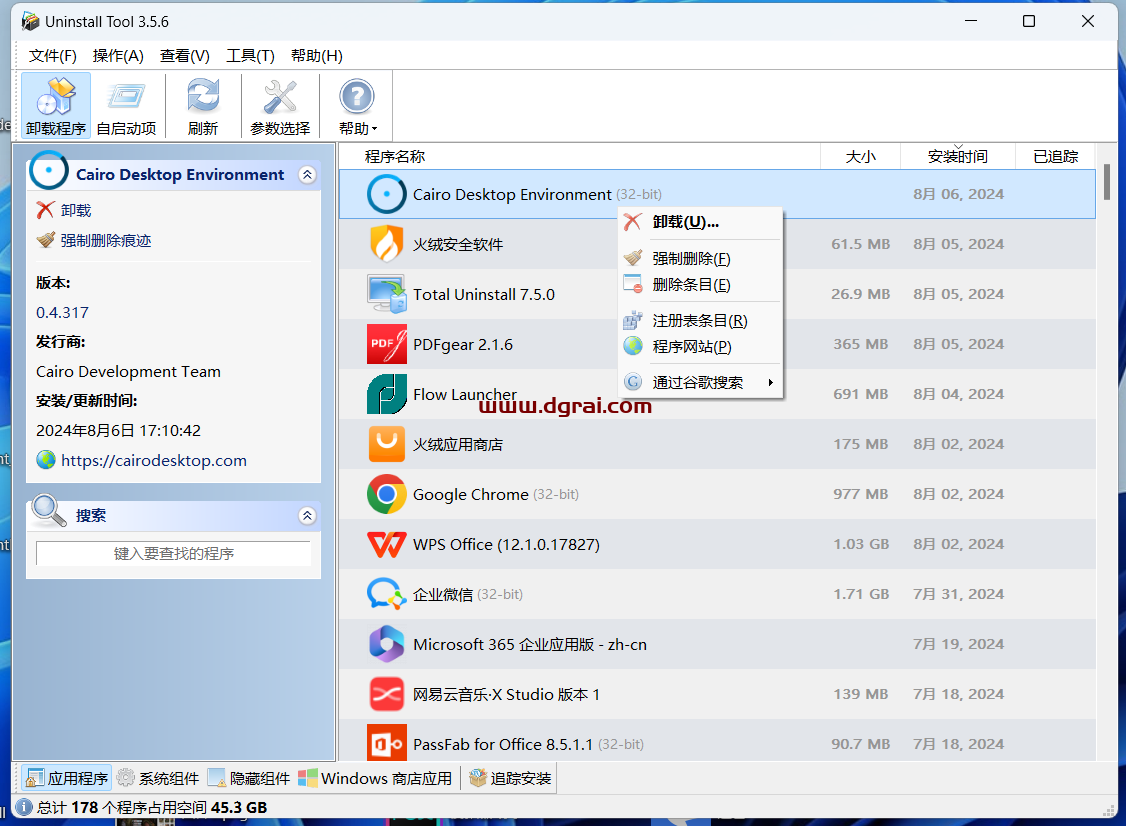This screenshot has width=1126, height=826.
Task: Select the PDFgear 2.1.6 icon
Action: tap(386, 344)
